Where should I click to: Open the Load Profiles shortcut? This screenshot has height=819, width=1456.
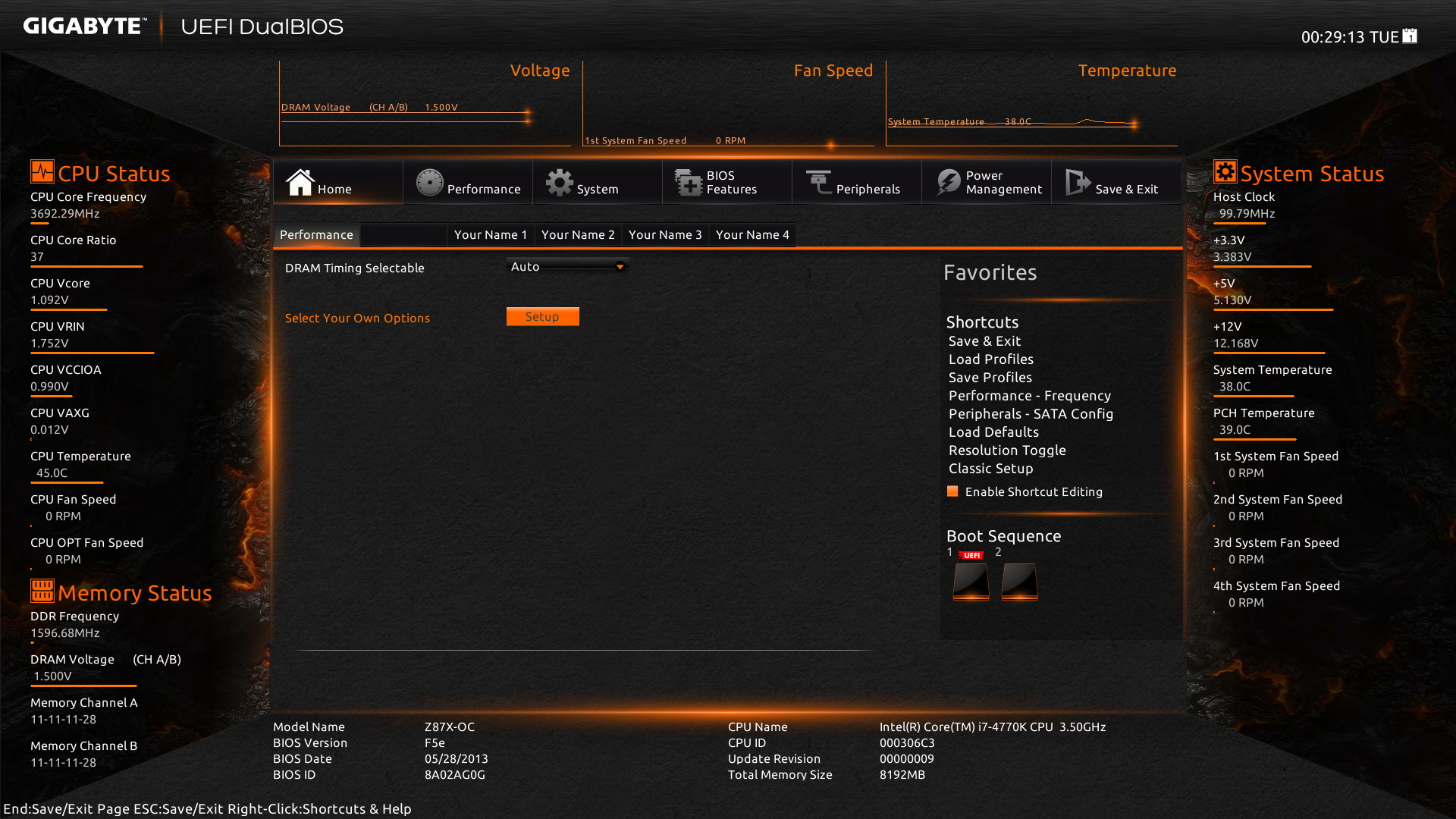pos(990,359)
